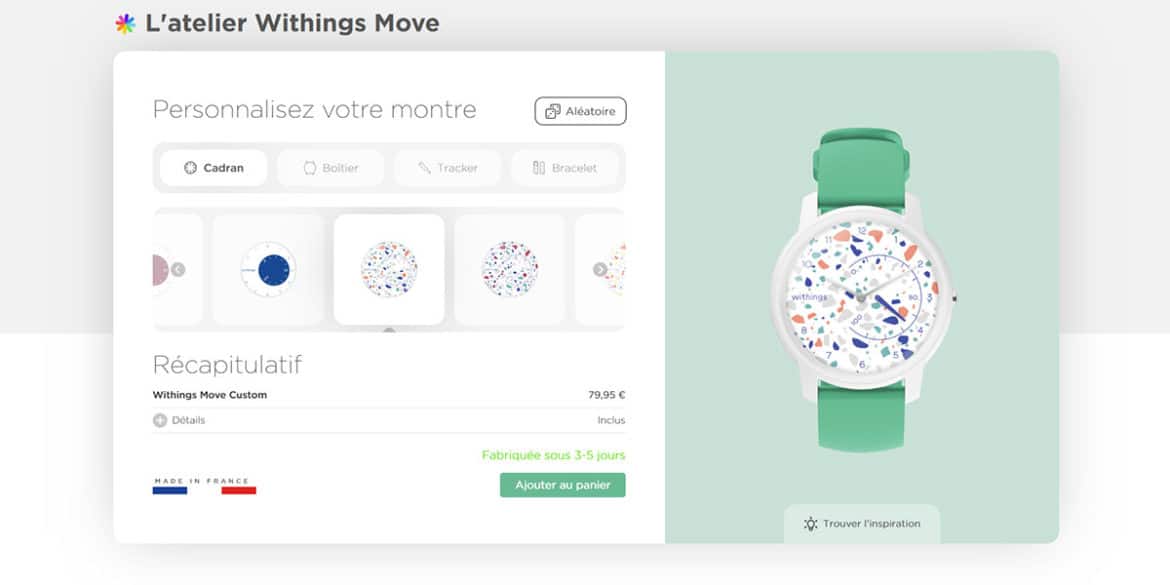Click the lightbulb icon for inspiration
1170x585 pixels.
(x=810, y=524)
